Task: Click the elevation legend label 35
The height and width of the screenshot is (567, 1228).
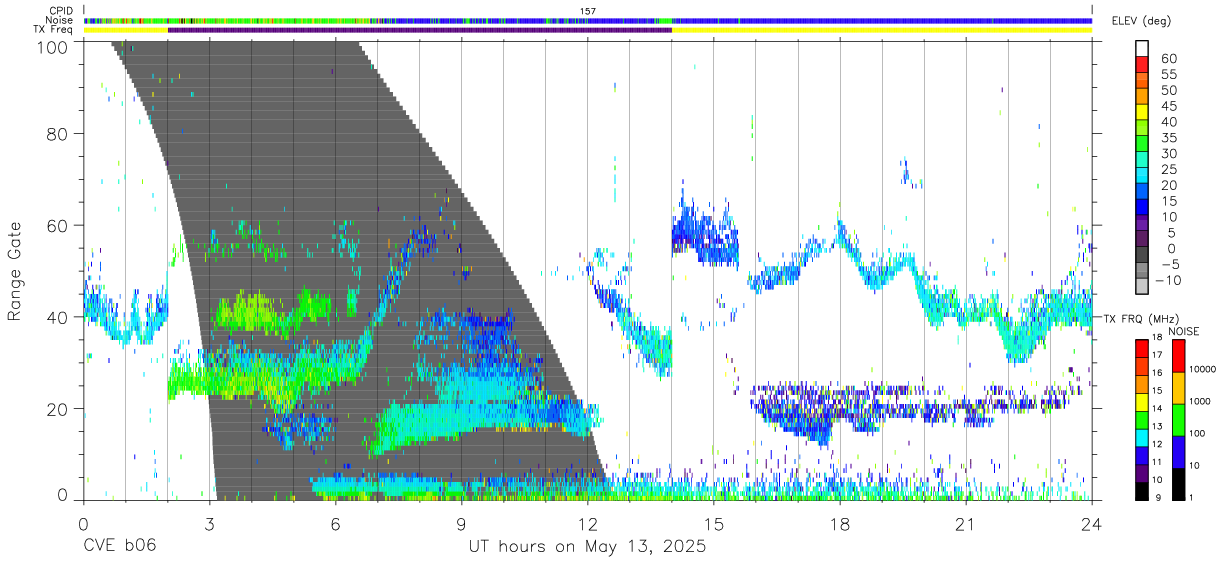Action: click(x=1167, y=137)
